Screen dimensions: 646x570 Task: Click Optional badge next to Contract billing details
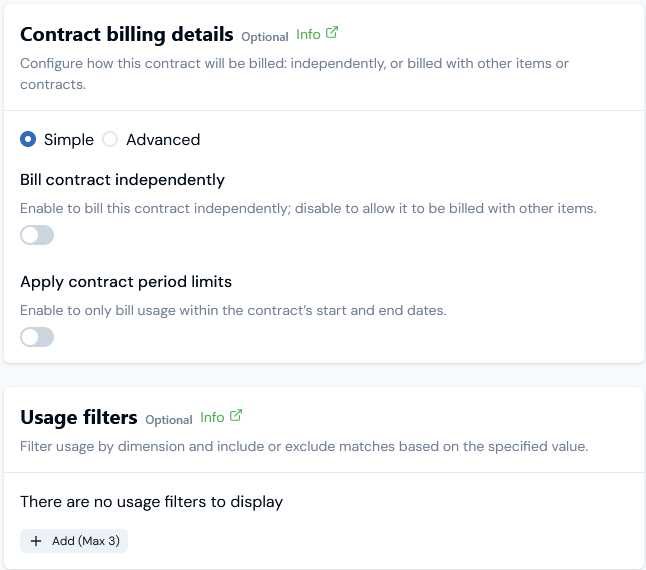[265, 37]
